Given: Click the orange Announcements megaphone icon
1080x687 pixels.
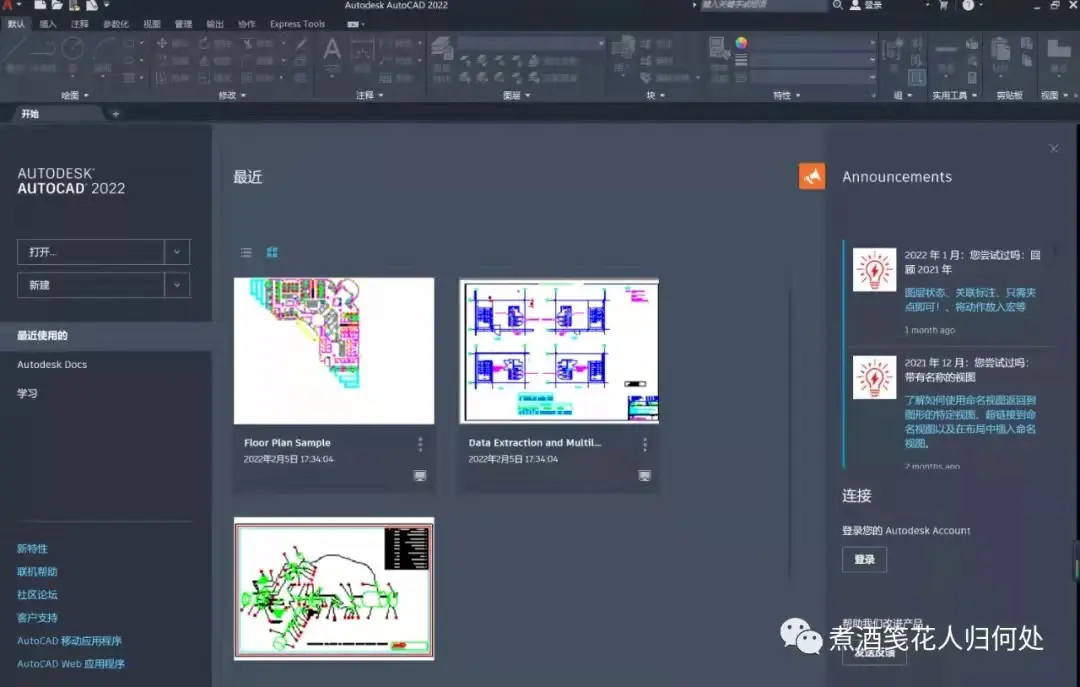Looking at the screenshot, I should point(811,176).
